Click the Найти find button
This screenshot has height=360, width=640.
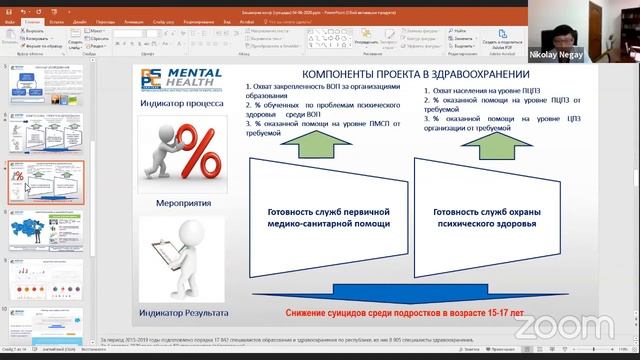click(x=458, y=31)
